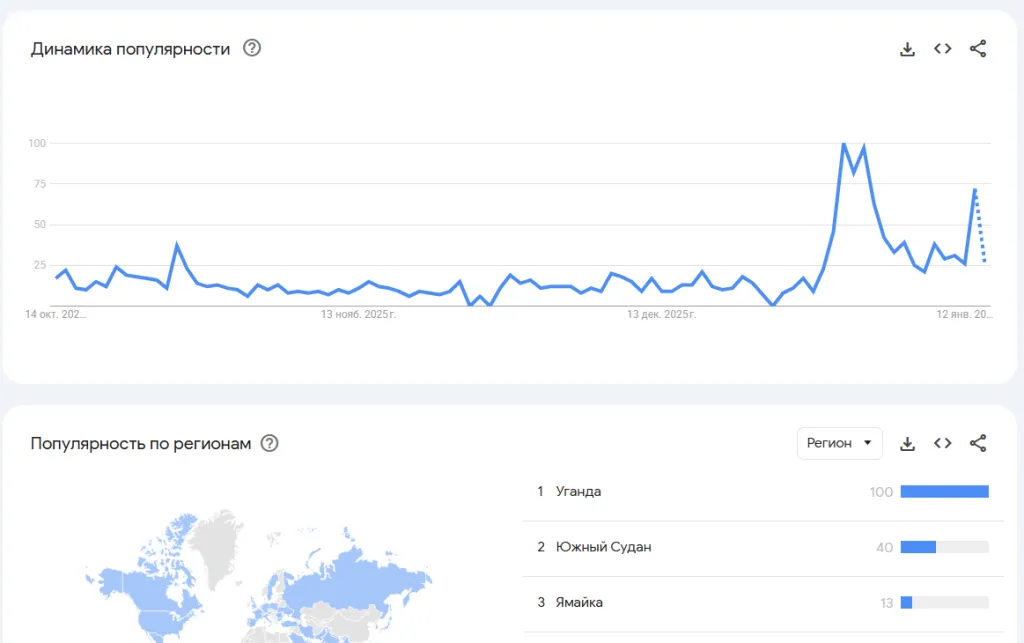Click the 13 дек. 2025 г. axis label

662,315
